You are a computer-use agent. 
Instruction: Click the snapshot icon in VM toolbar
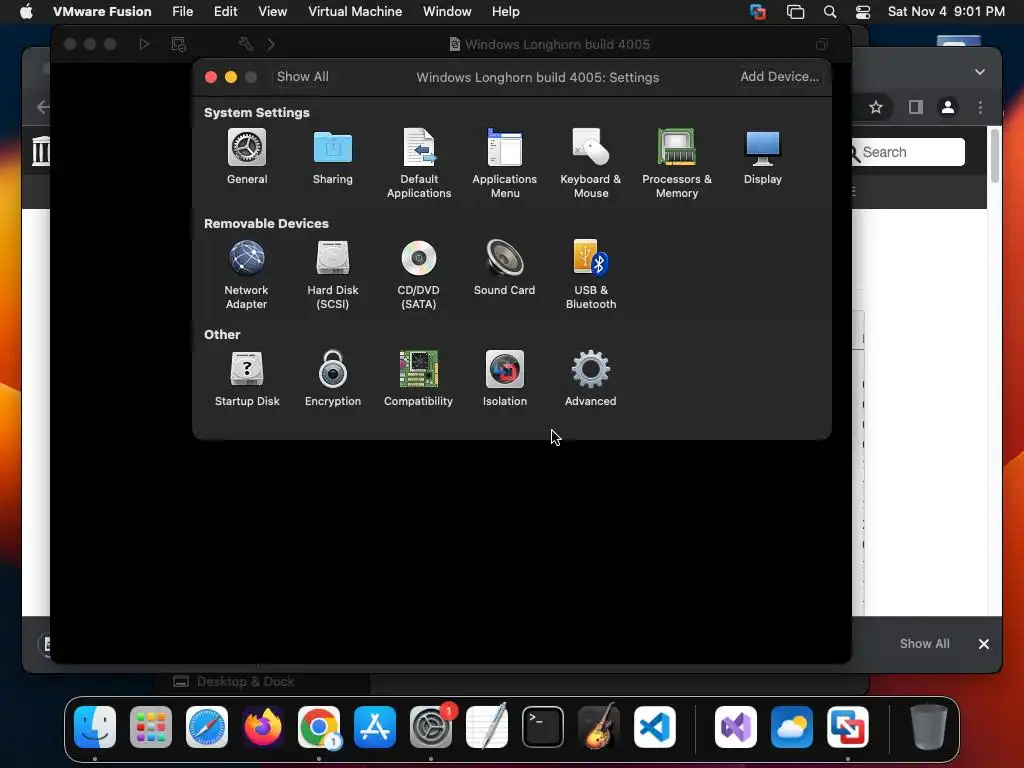tap(178, 44)
